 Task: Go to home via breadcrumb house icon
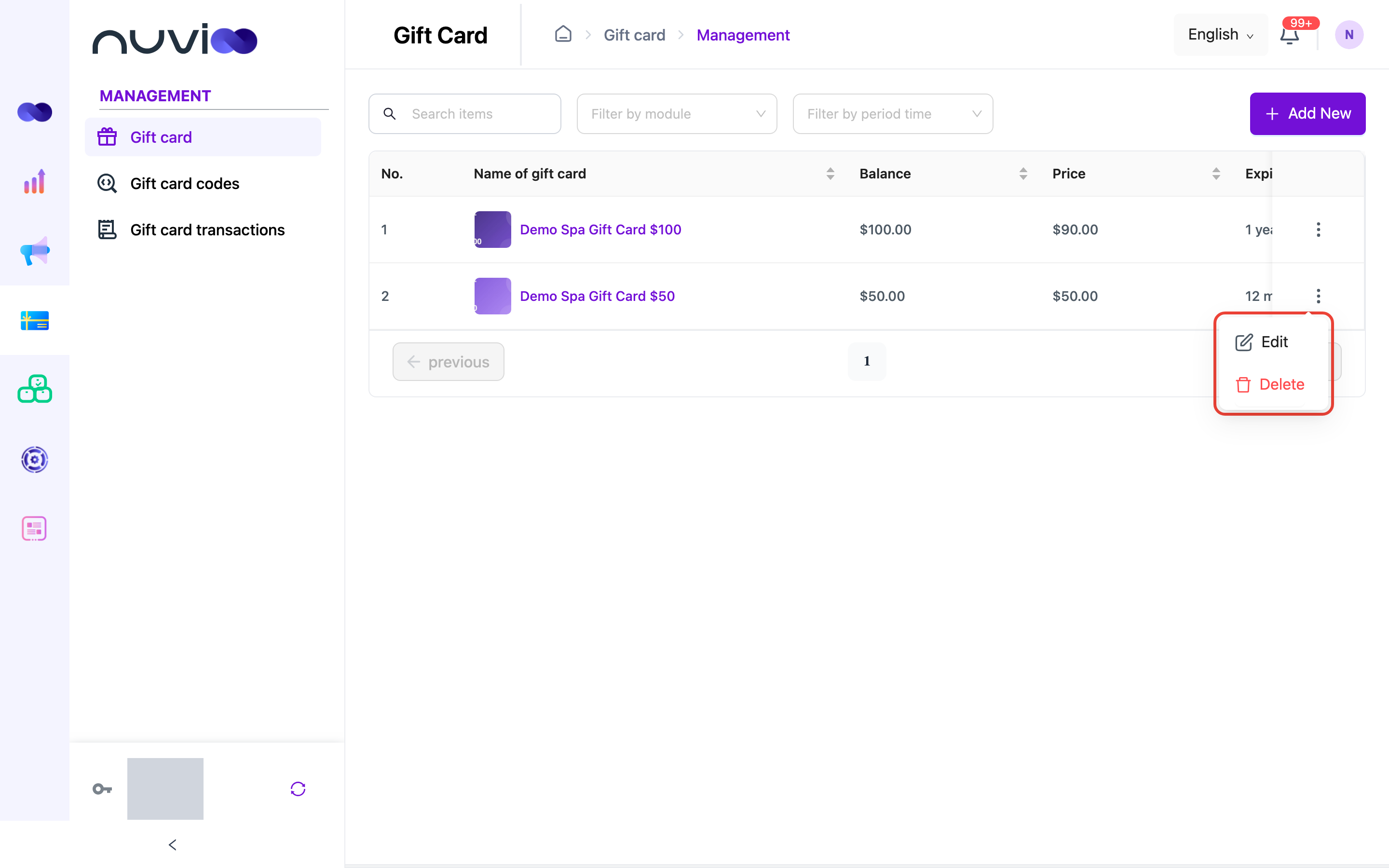pyautogui.click(x=563, y=34)
